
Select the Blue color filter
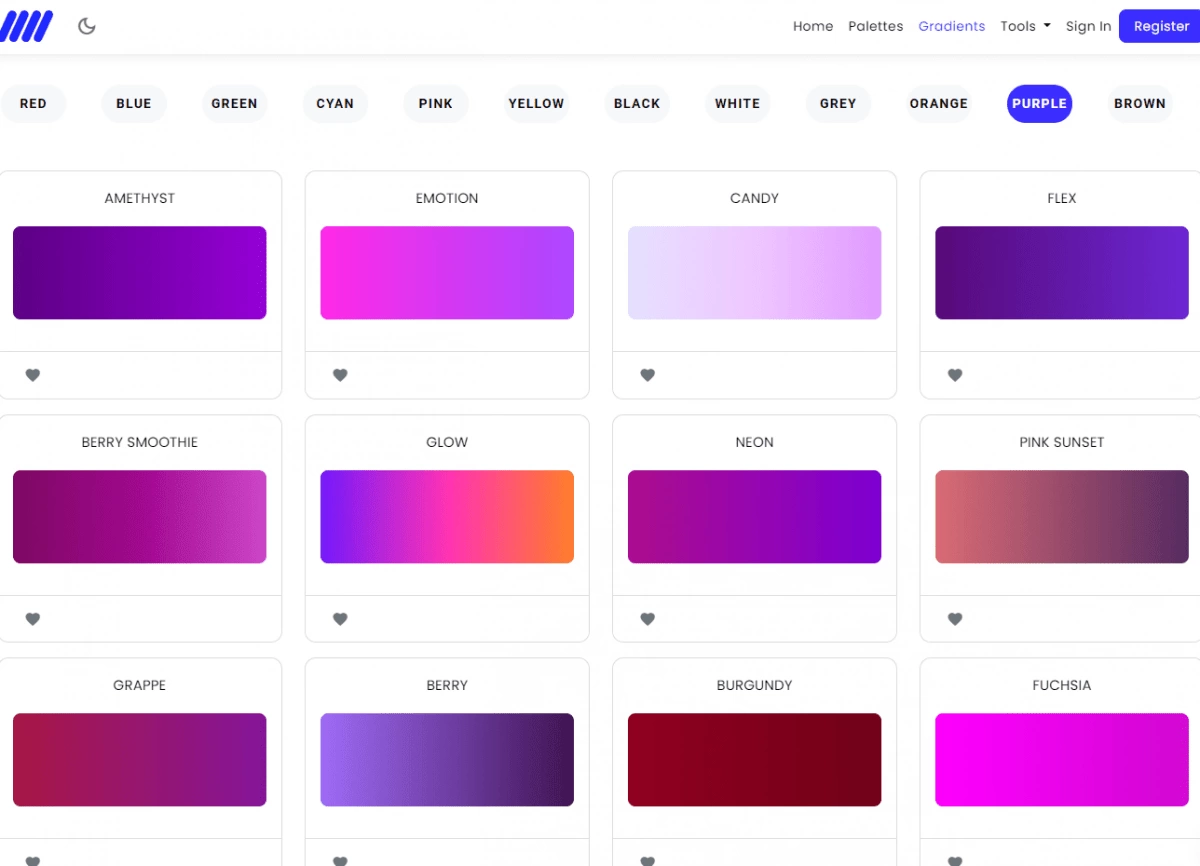134,103
